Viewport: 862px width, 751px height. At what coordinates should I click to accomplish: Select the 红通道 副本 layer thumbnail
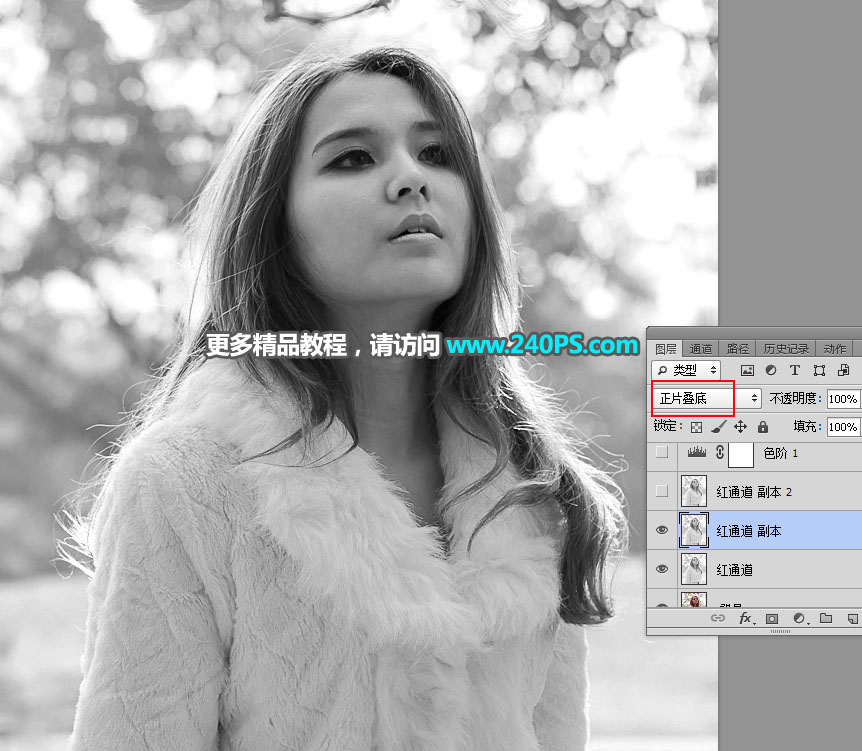694,530
